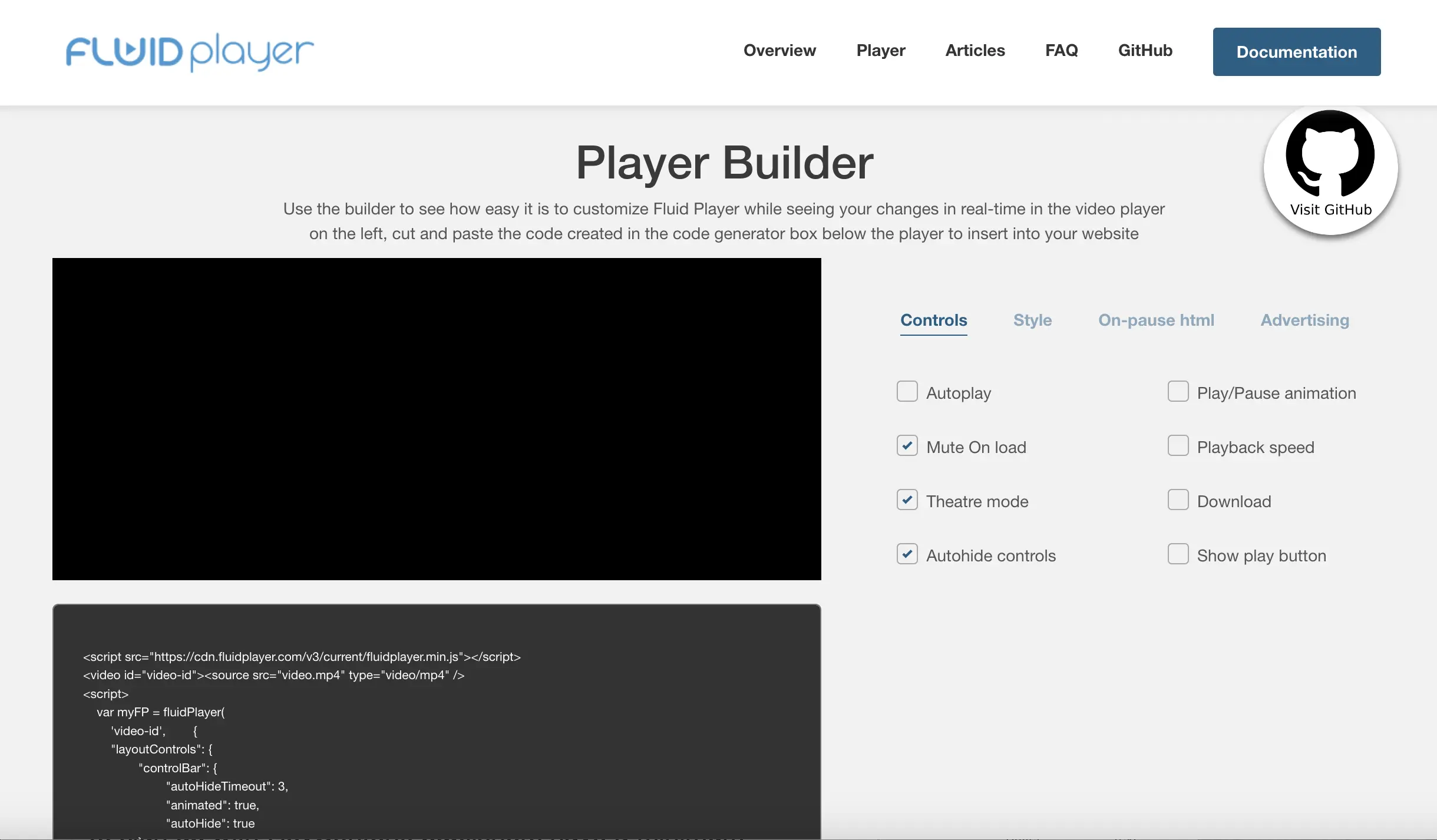This screenshot has width=1437, height=840.
Task: Enable the Autoplay checkbox
Action: click(907, 392)
